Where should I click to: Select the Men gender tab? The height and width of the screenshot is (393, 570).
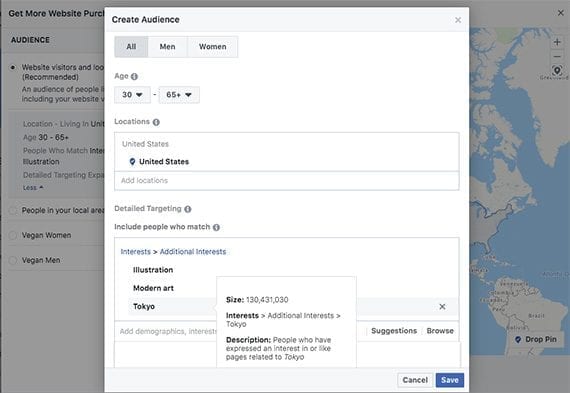click(x=167, y=47)
